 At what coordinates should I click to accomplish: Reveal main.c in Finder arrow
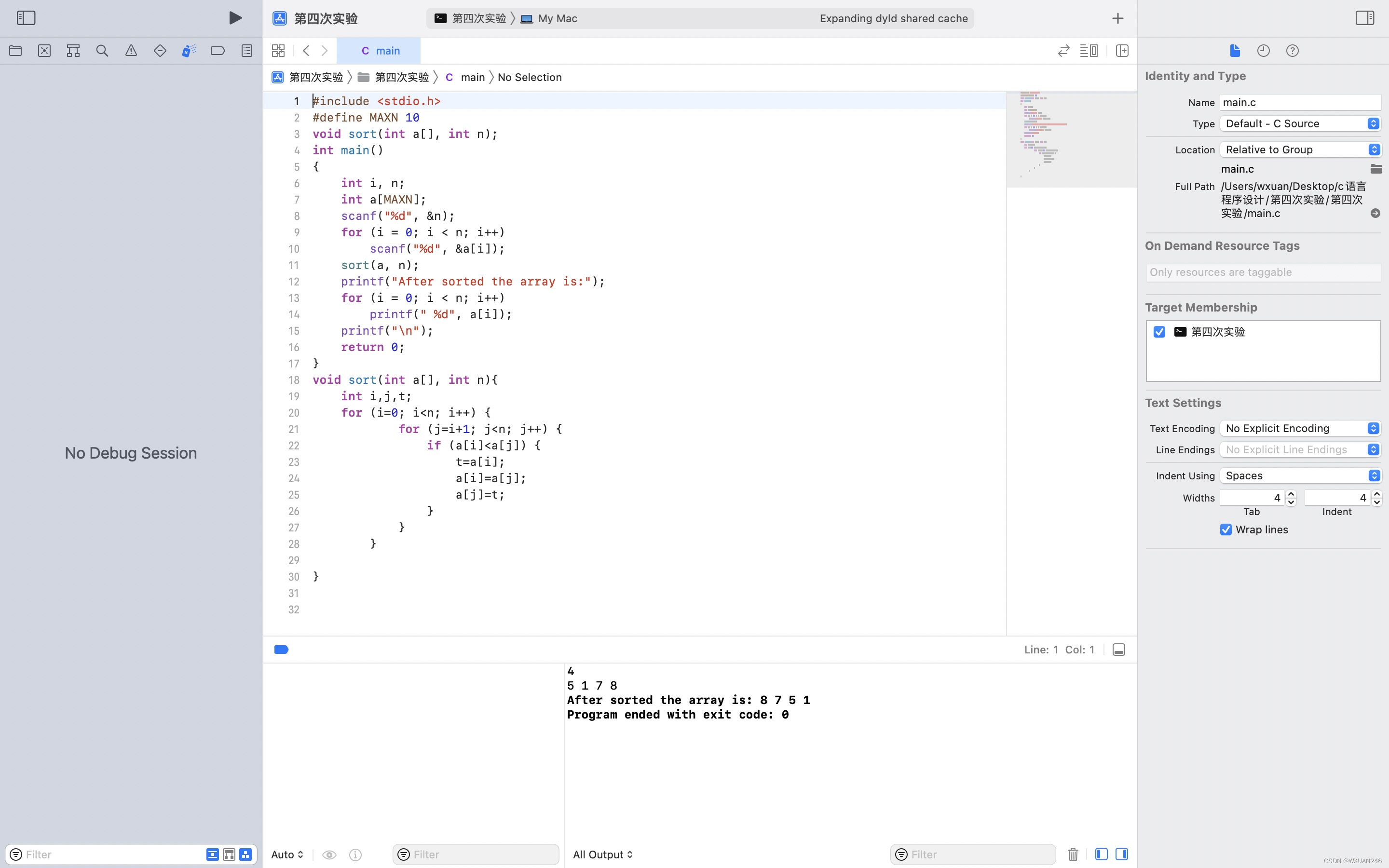point(1375,213)
